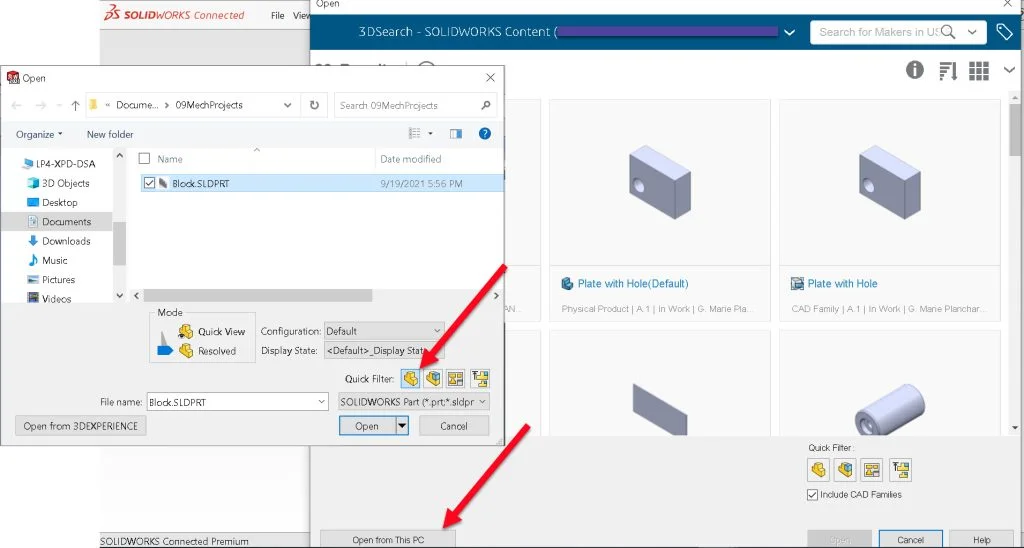Open the view options dropdown arrow

pyautogui.click(x=430, y=134)
